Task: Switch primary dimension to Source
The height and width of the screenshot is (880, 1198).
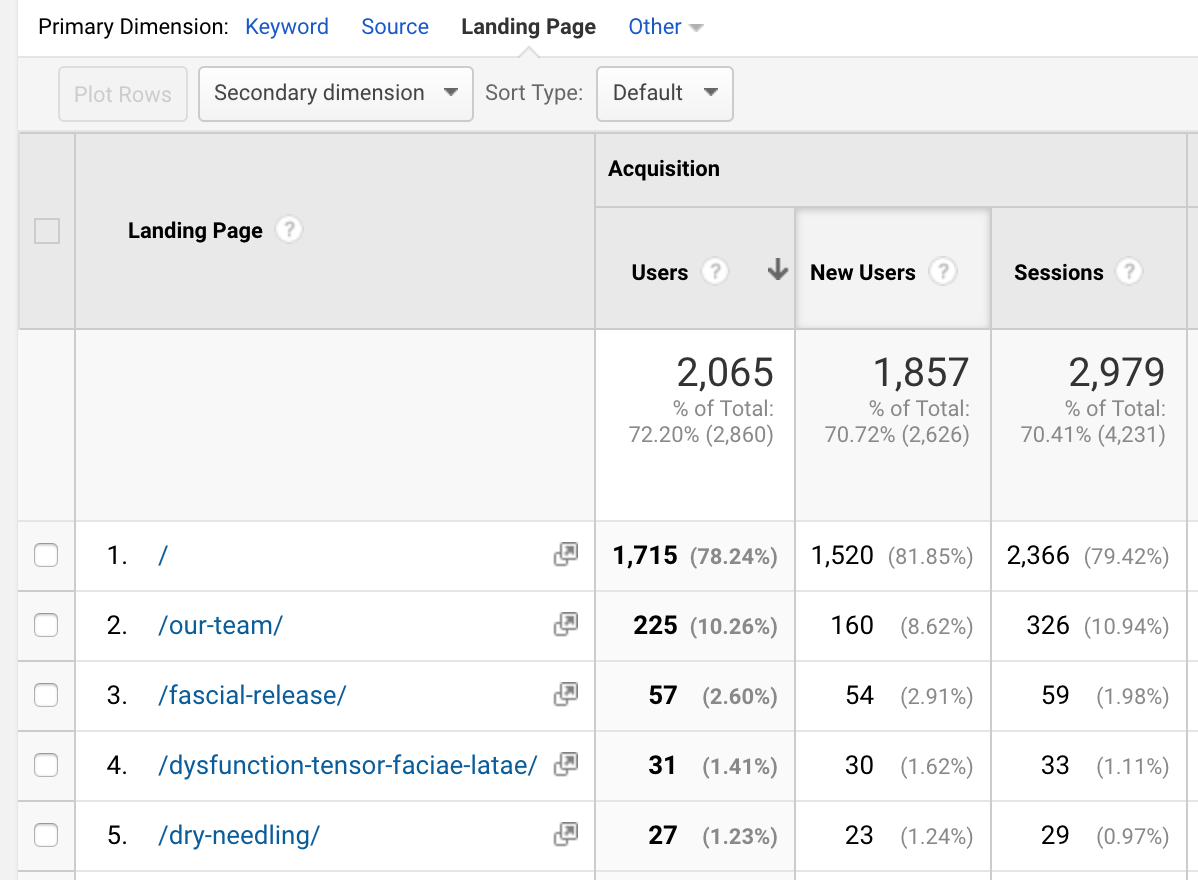Action: tap(395, 27)
